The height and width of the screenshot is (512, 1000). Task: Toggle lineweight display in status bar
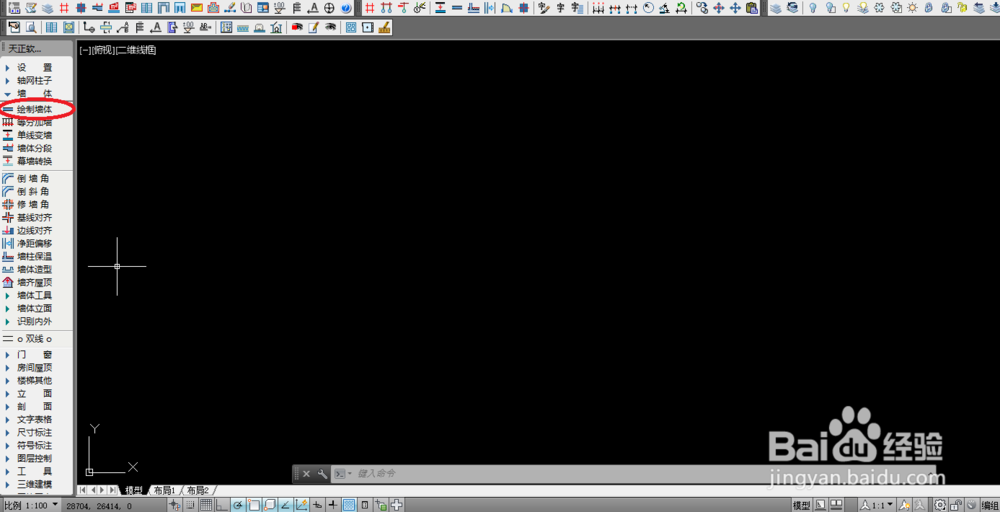click(333, 505)
